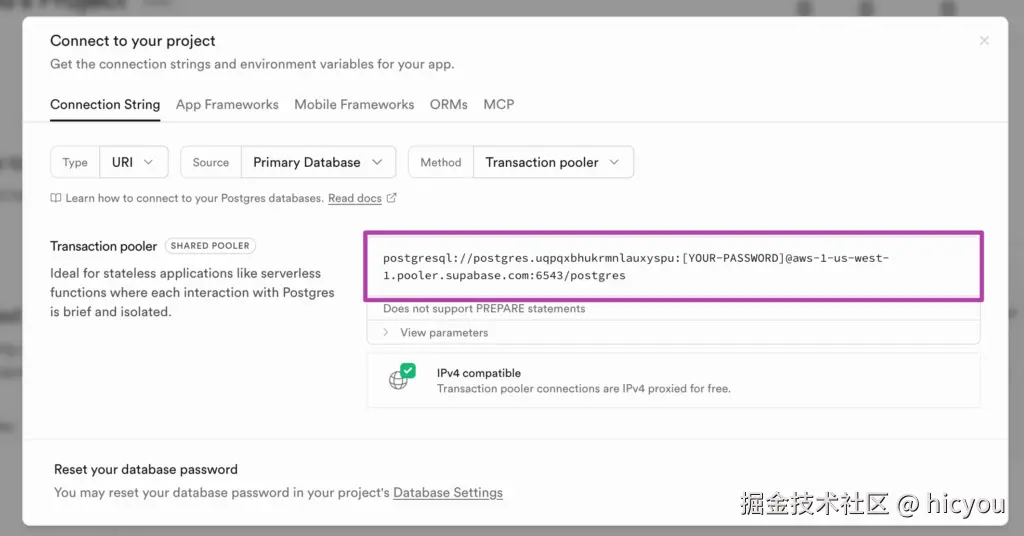Image resolution: width=1024 pixels, height=536 pixels.
Task: Click the Does not support PREPARE statements note
Action: [484, 309]
